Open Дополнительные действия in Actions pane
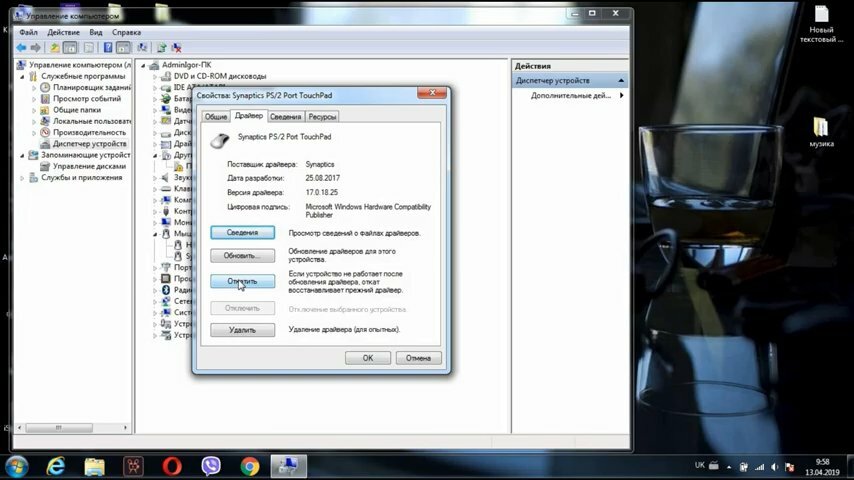 coord(571,95)
